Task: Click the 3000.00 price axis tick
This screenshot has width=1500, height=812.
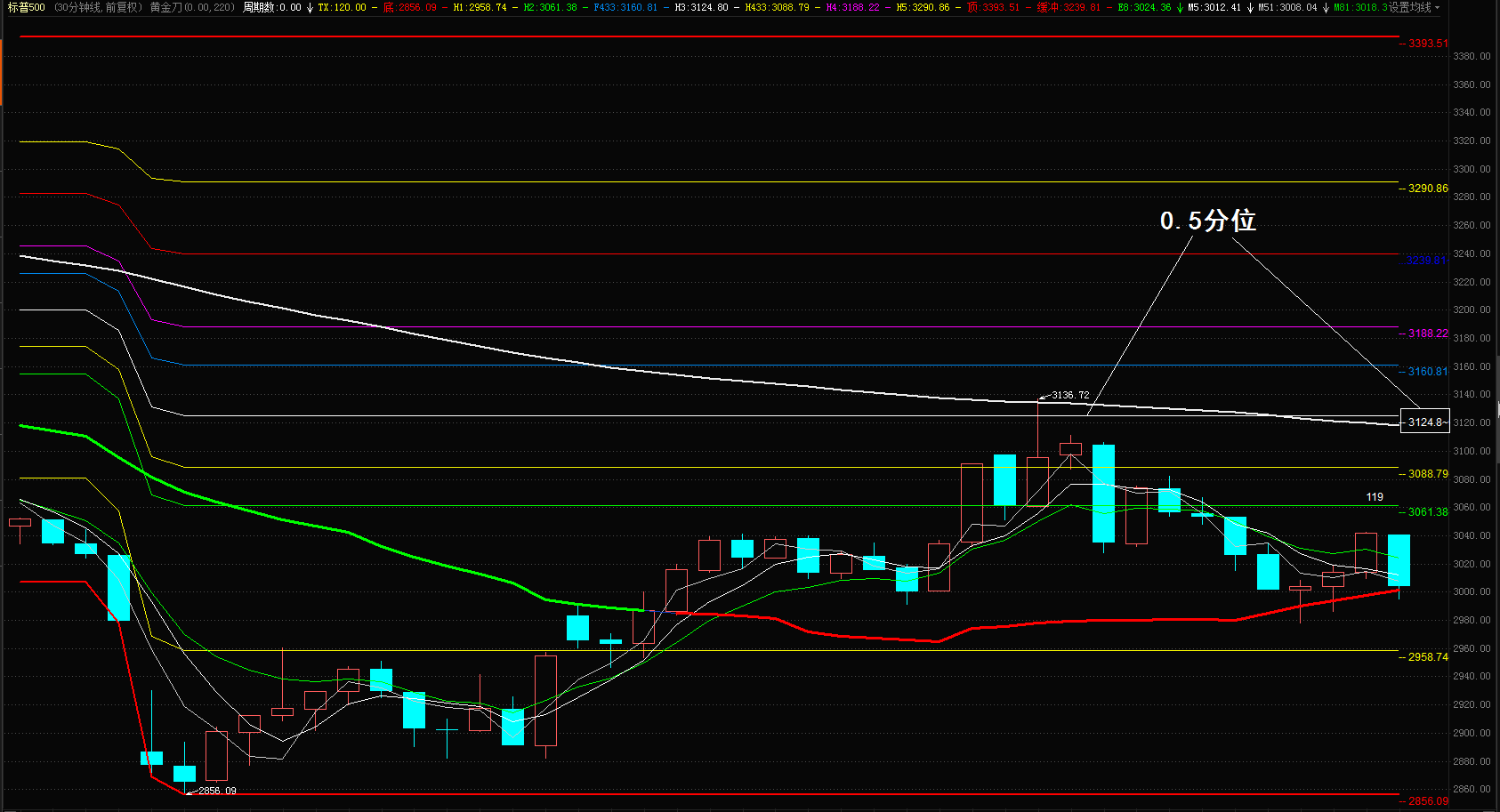Action: [1472, 592]
